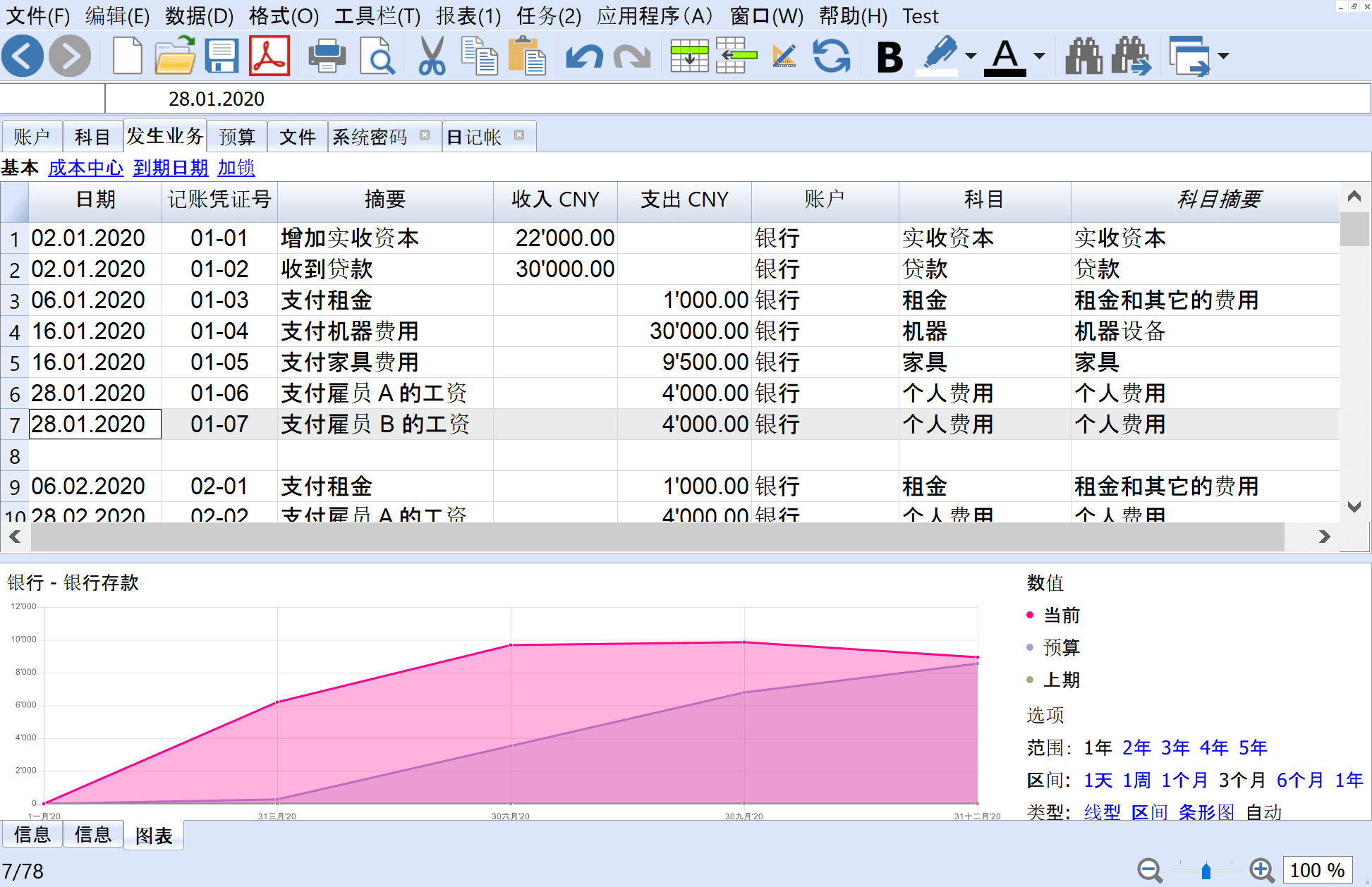This screenshot has height=887, width=1372.
Task: Switch to the 预算 tab
Action: [x=236, y=137]
